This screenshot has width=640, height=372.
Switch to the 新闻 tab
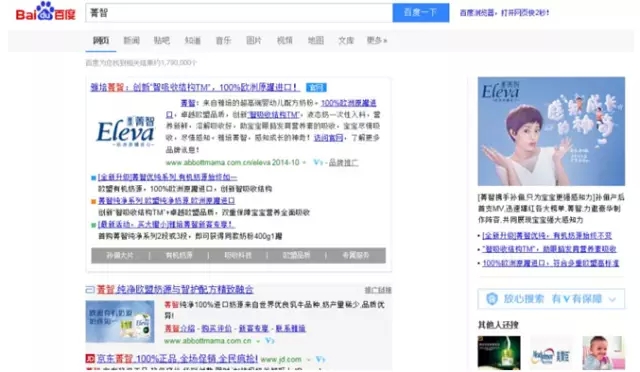[x=131, y=40]
